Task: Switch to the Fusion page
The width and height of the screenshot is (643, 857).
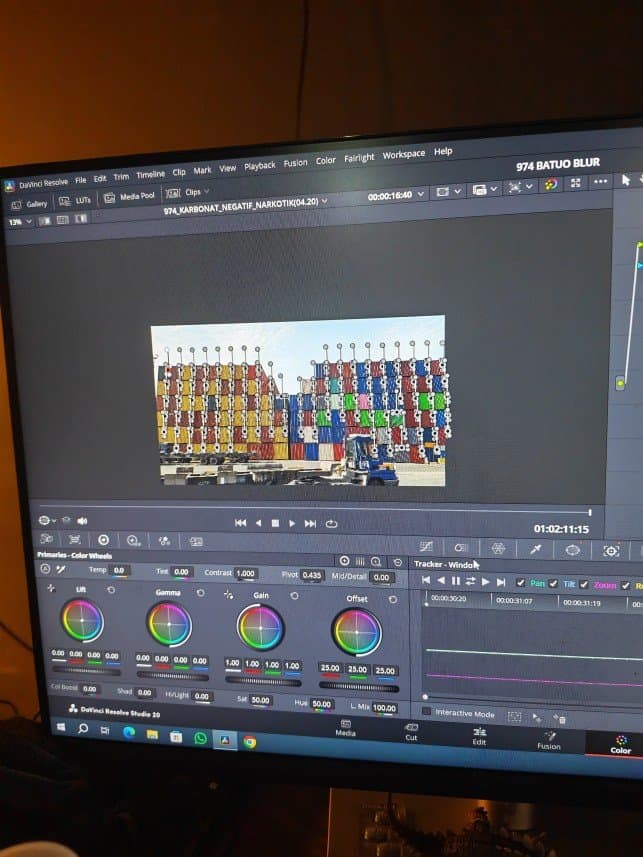Action: 548,741
